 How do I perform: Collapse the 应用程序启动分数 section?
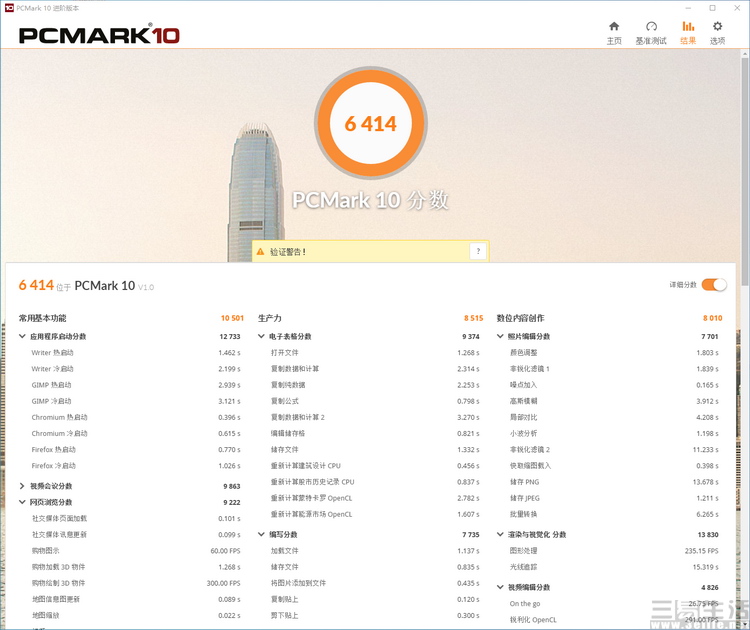tap(22, 336)
